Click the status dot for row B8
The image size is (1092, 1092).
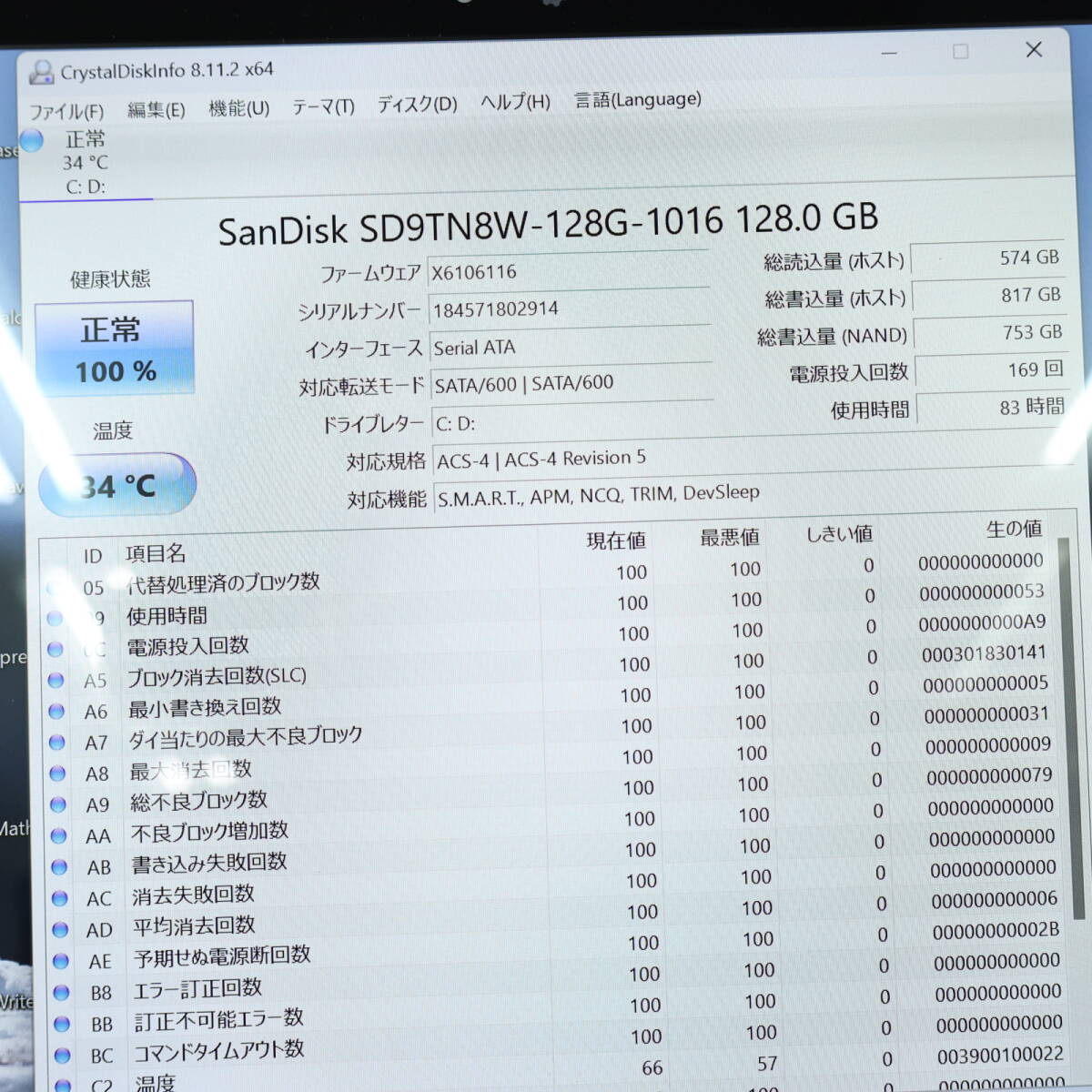(61, 992)
